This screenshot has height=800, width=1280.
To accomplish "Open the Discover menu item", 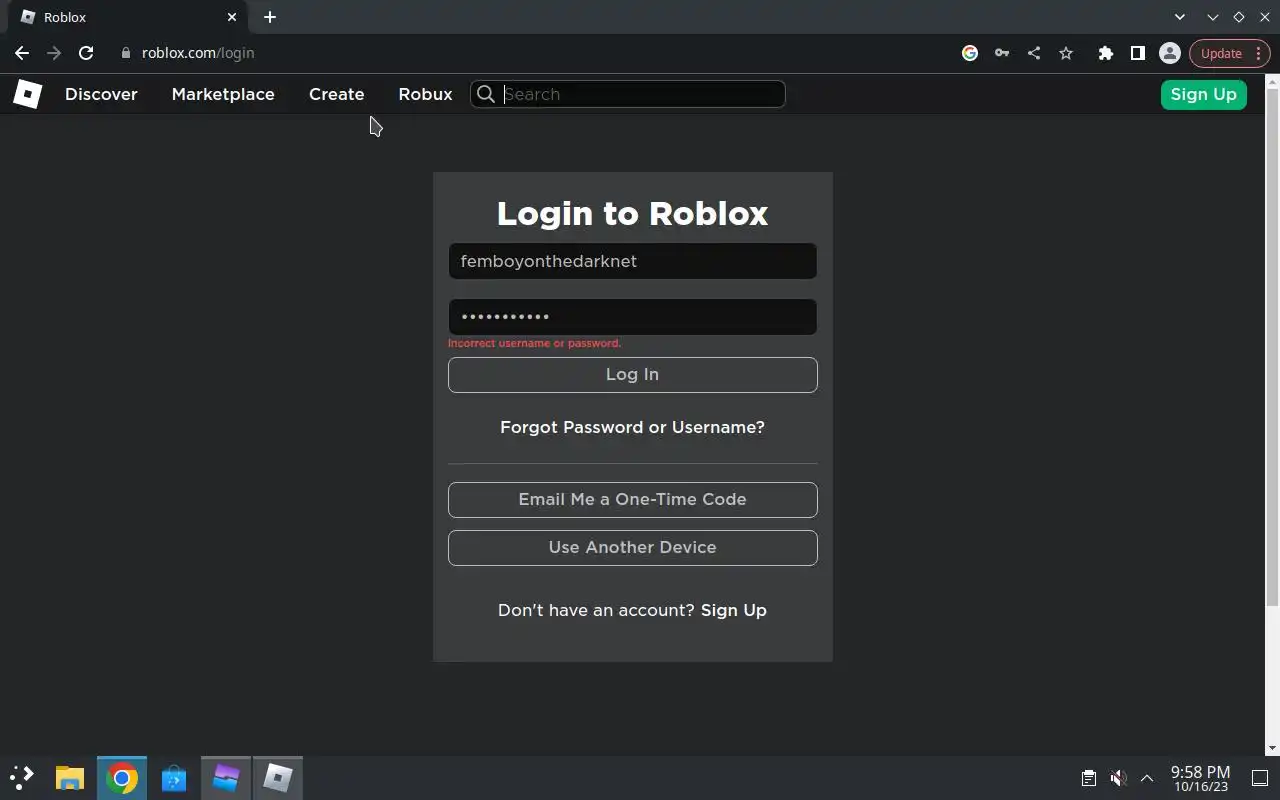I will tap(101, 94).
